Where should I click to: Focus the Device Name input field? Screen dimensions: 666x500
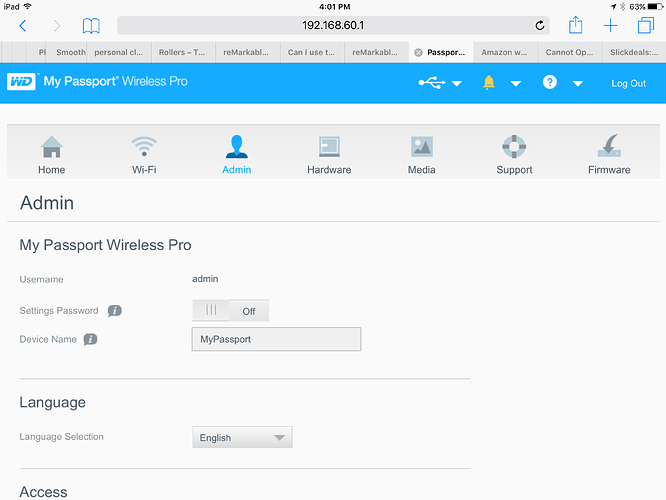[277, 339]
